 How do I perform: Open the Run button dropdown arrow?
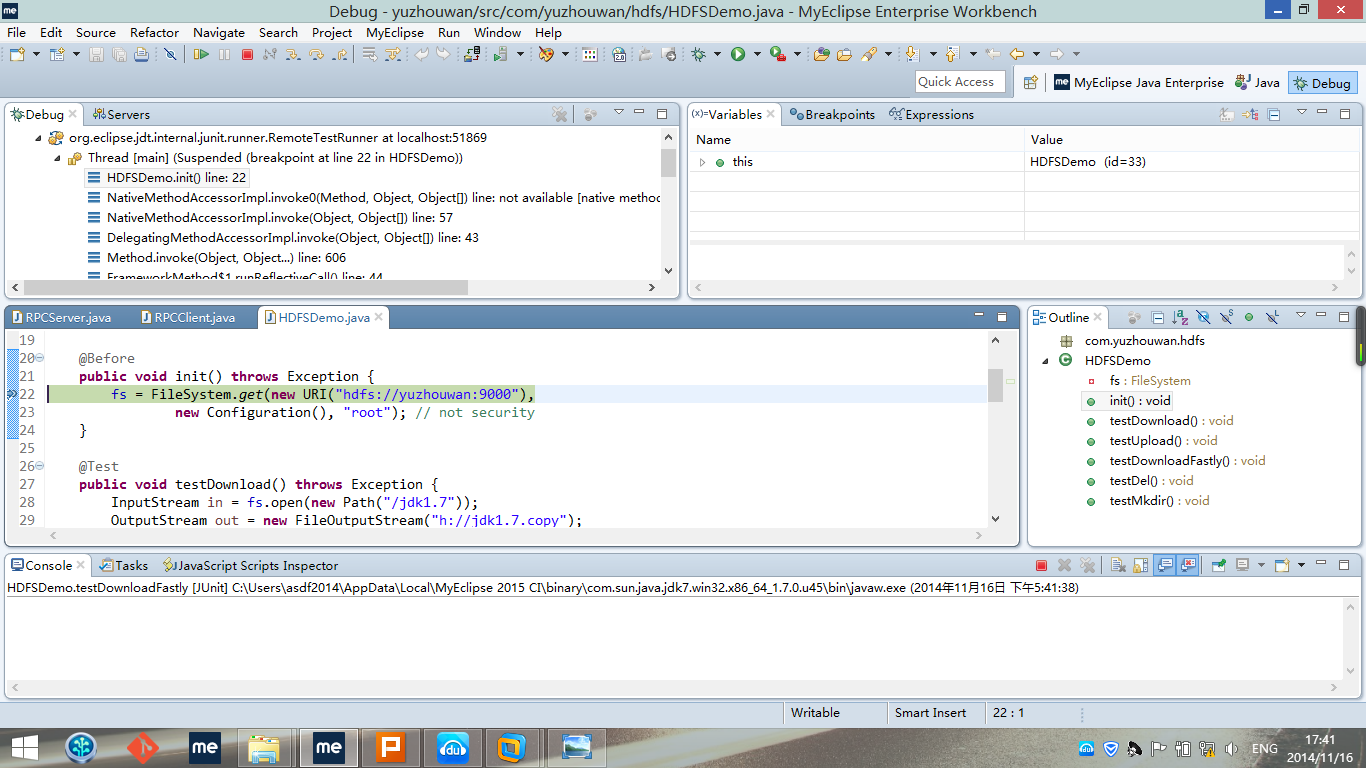tap(757, 54)
